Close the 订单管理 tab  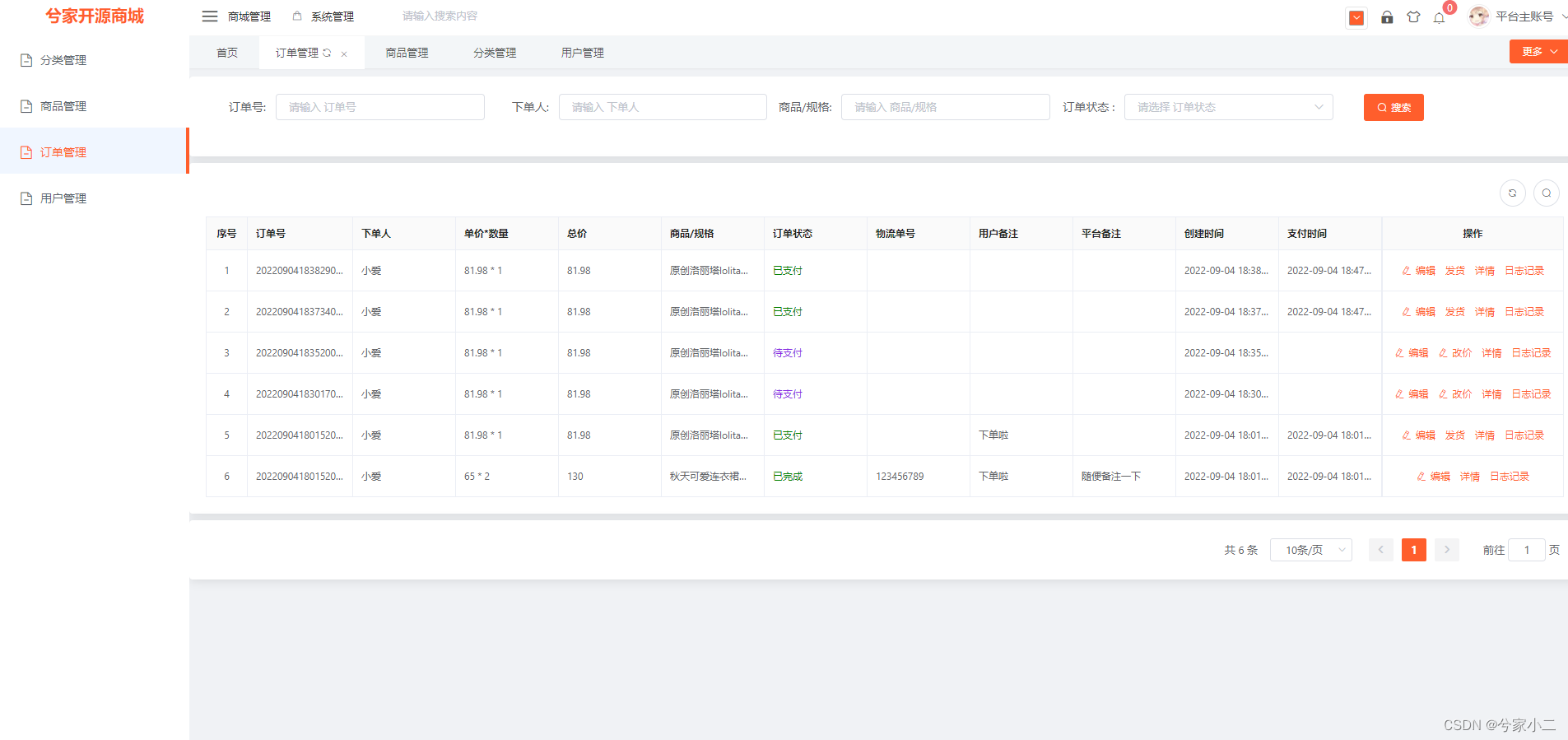(344, 54)
